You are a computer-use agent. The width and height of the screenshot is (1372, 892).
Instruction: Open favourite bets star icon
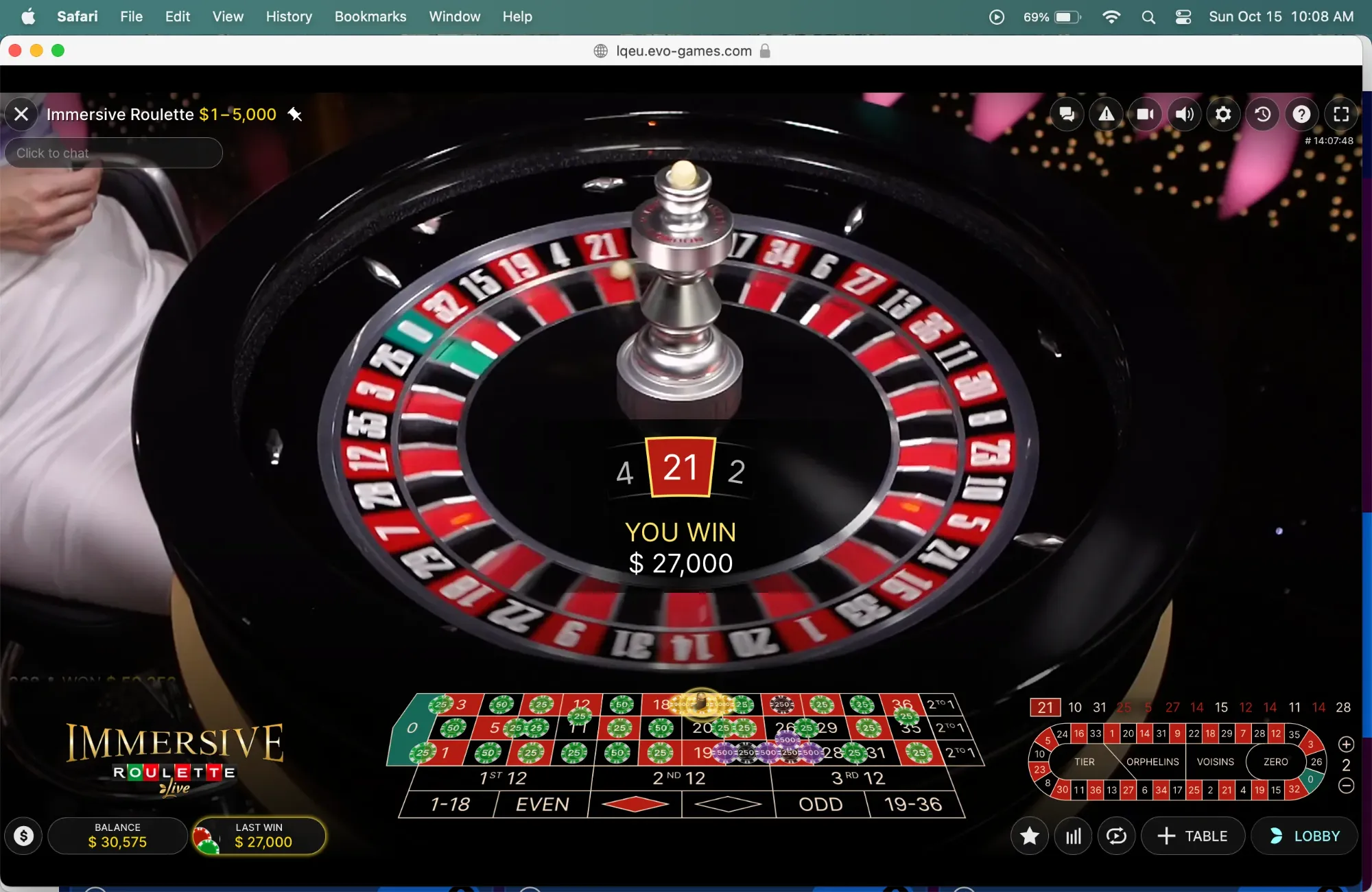(1030, 836)
